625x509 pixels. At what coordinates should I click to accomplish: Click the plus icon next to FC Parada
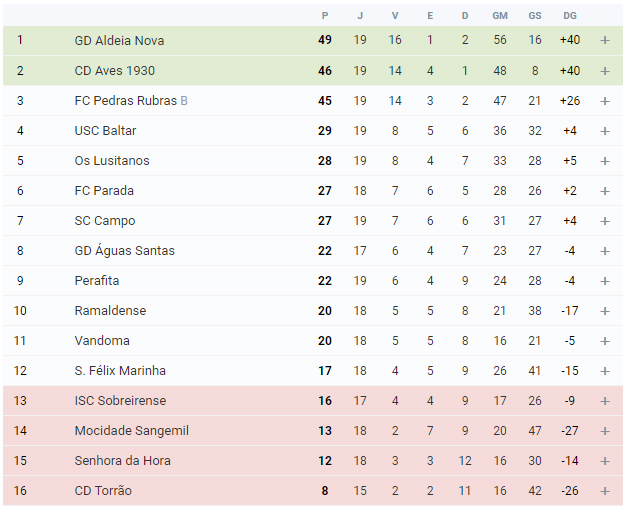coord(605,191)
